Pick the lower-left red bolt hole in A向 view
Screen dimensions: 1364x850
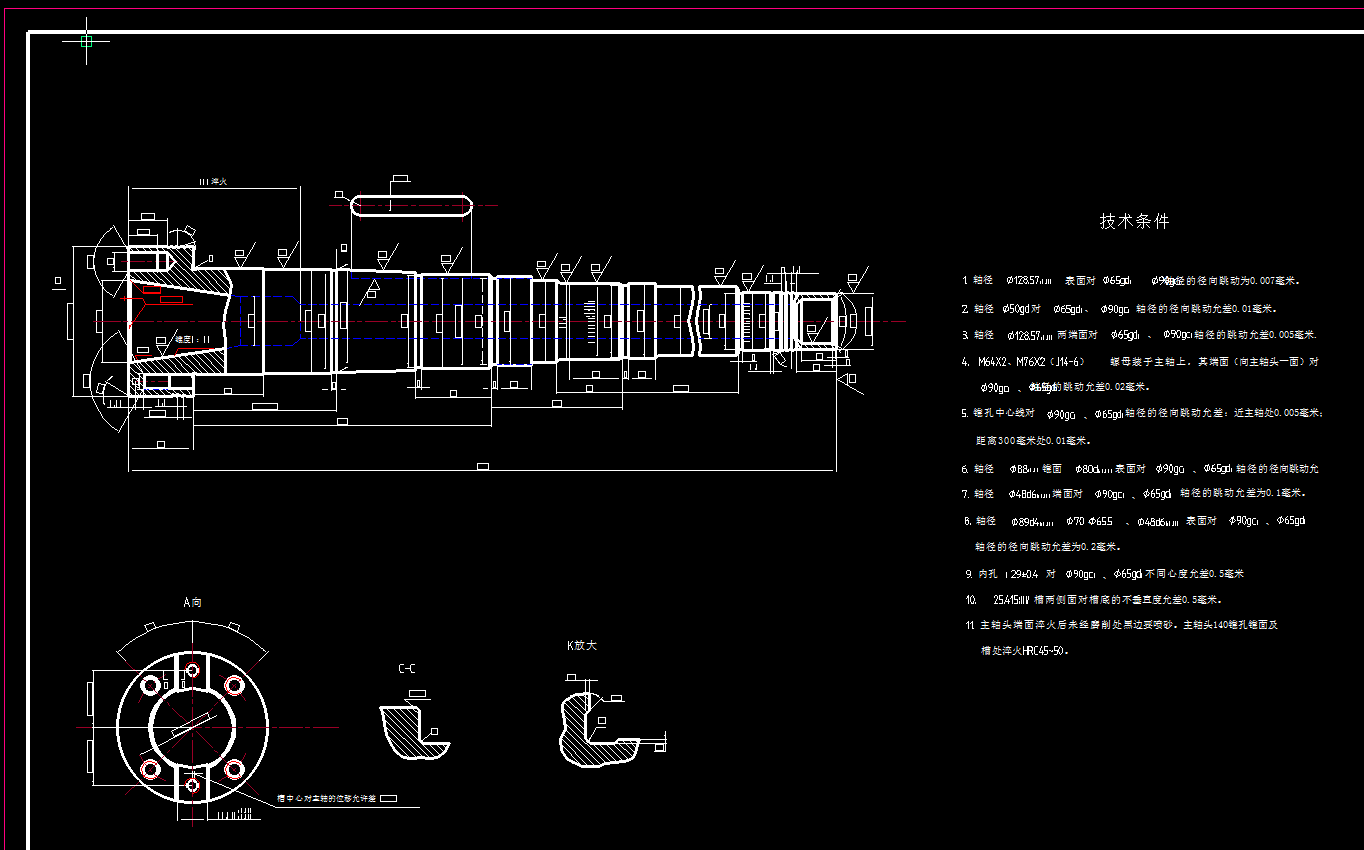click(151, 769)
